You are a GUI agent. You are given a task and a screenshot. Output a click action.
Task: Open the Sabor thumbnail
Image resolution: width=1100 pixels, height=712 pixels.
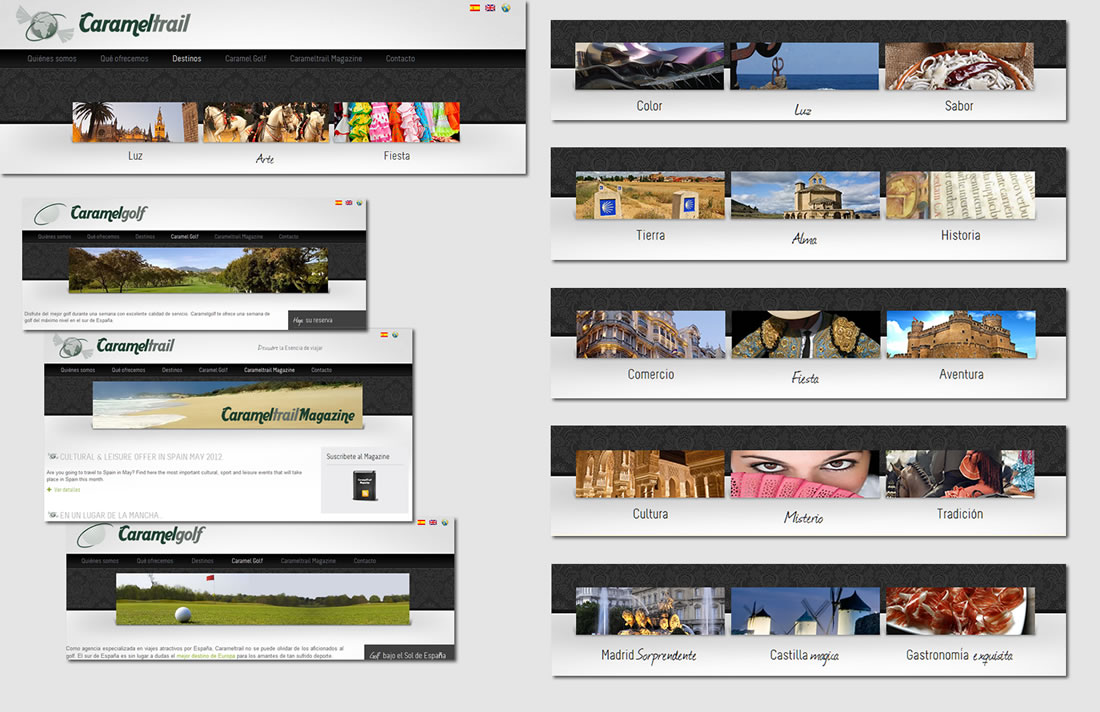pyautogui.click(x=959, y=66)
